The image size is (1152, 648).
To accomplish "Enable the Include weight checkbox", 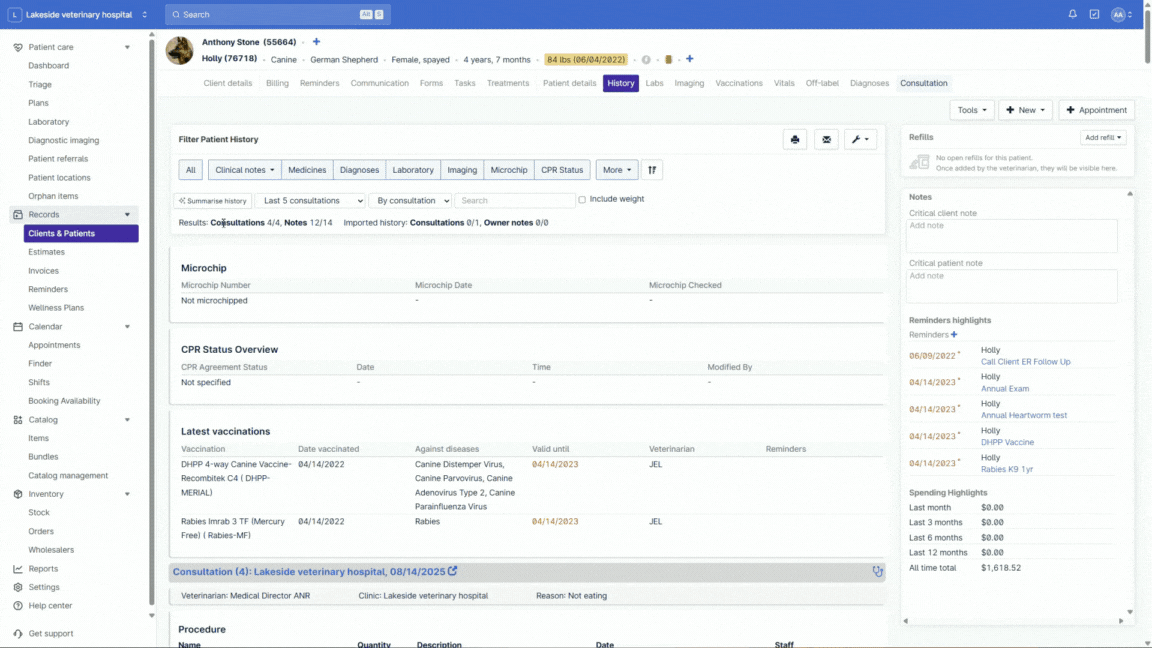I will point(581,200).
